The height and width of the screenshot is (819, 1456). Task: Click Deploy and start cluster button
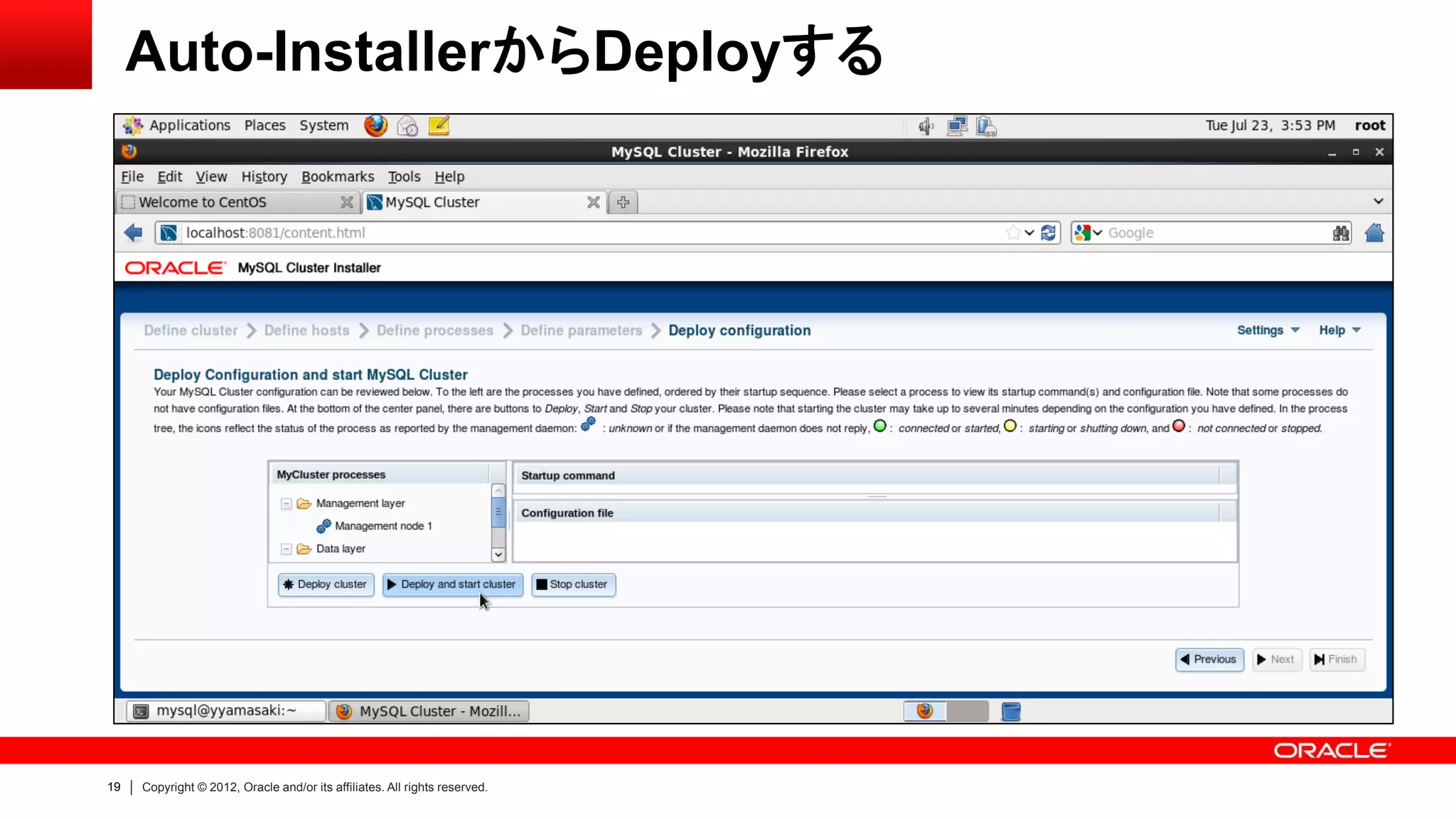tap(452, 584)
